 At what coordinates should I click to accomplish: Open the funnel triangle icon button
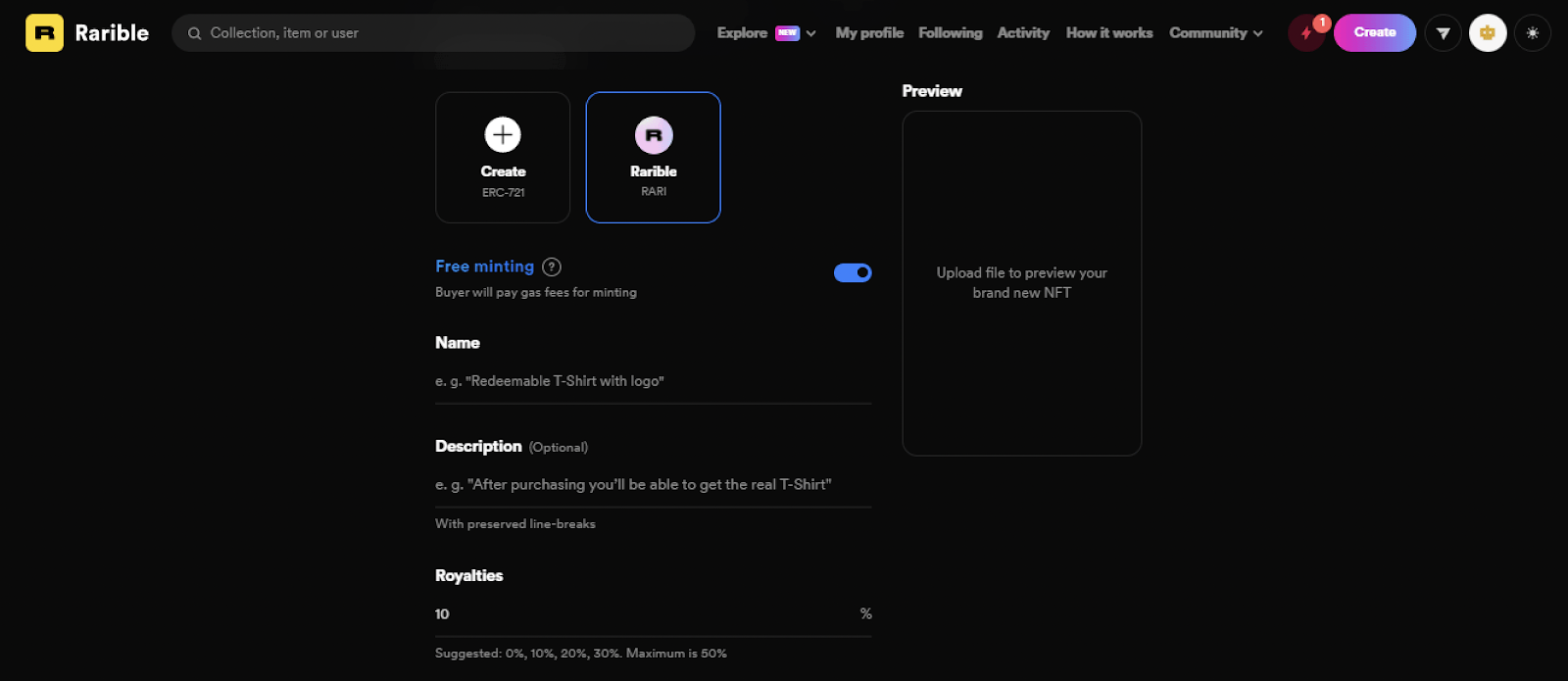coord(1443,33)
